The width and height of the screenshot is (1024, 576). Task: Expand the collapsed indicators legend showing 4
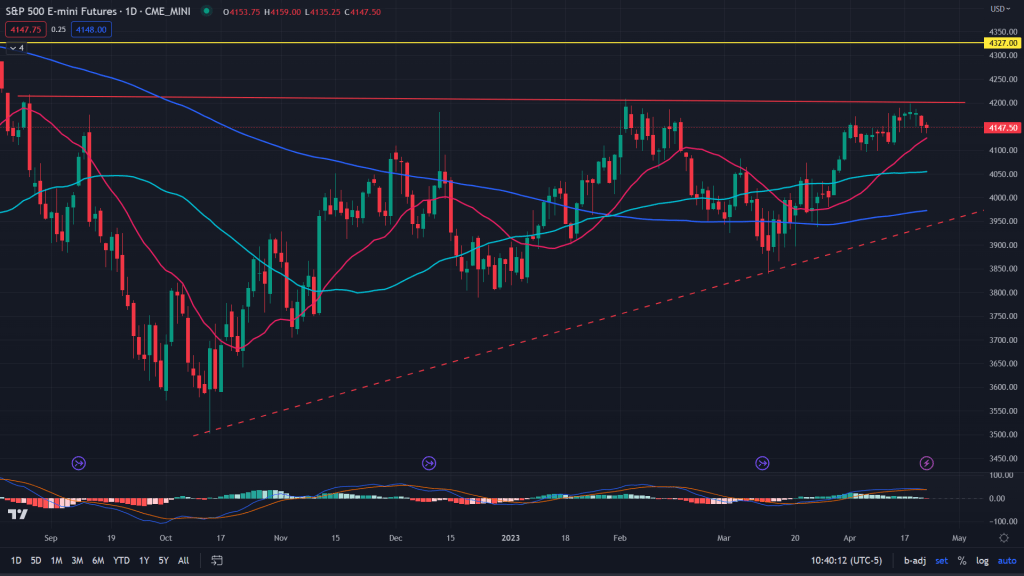pos(14,46)
